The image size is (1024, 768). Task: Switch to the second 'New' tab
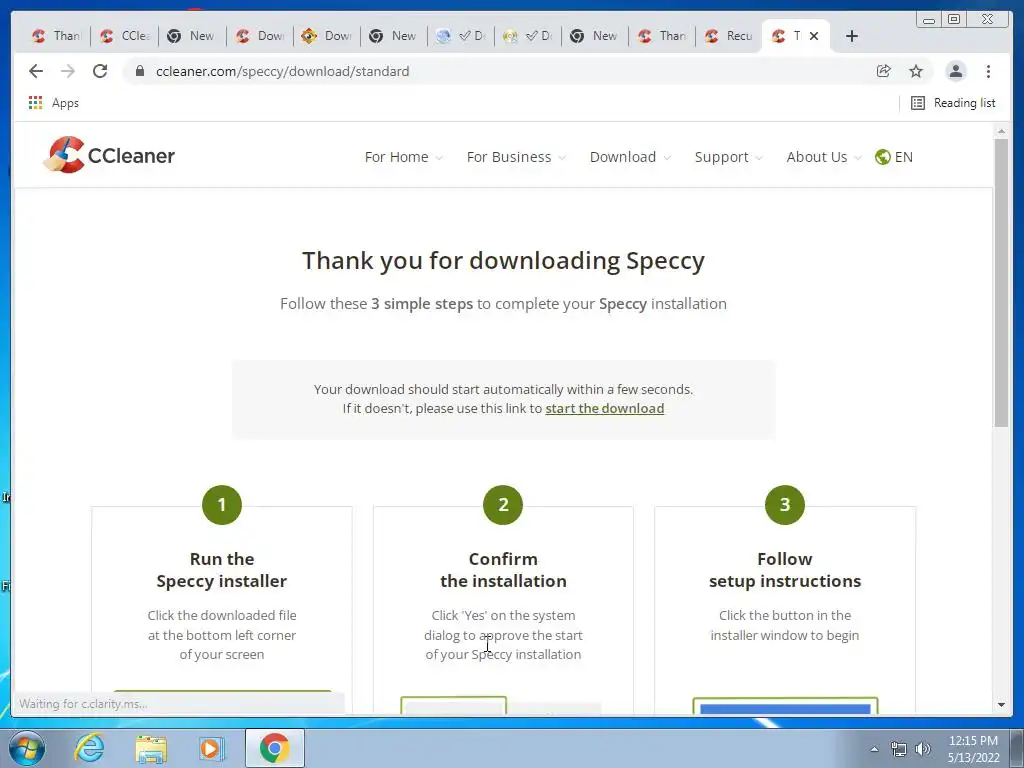392,36
